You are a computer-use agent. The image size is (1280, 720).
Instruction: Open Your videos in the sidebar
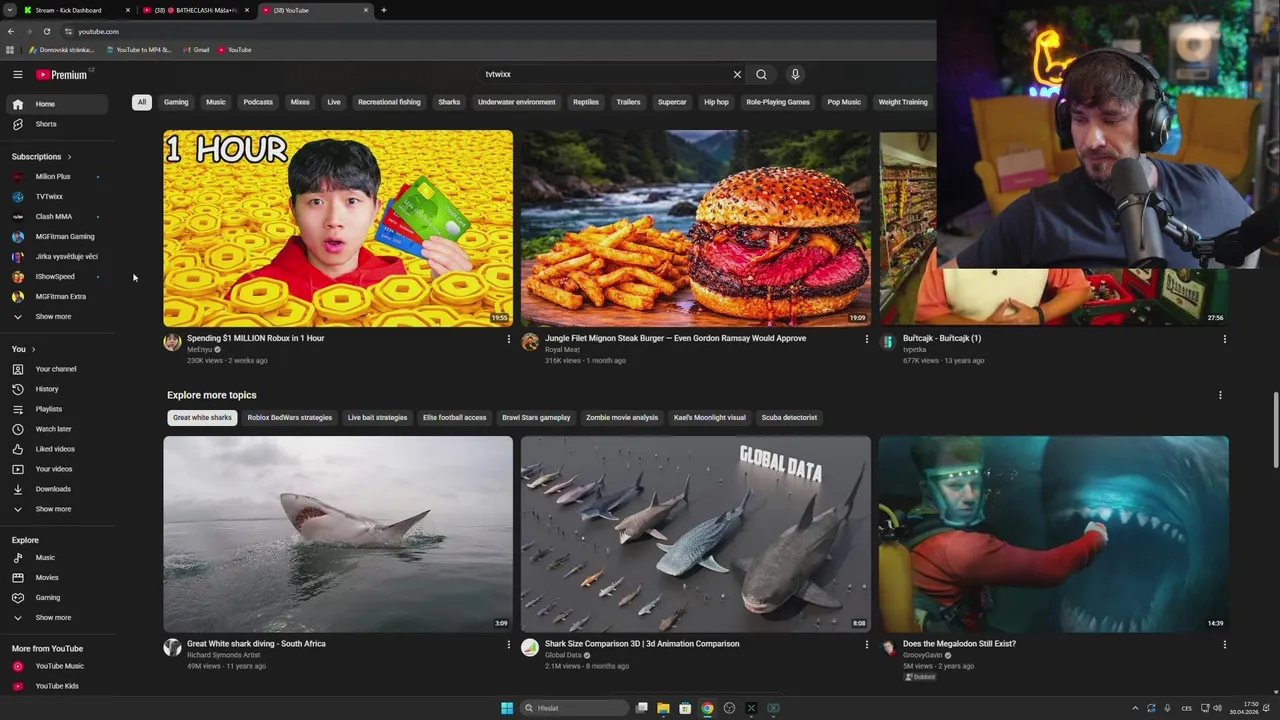coord(57,469)
